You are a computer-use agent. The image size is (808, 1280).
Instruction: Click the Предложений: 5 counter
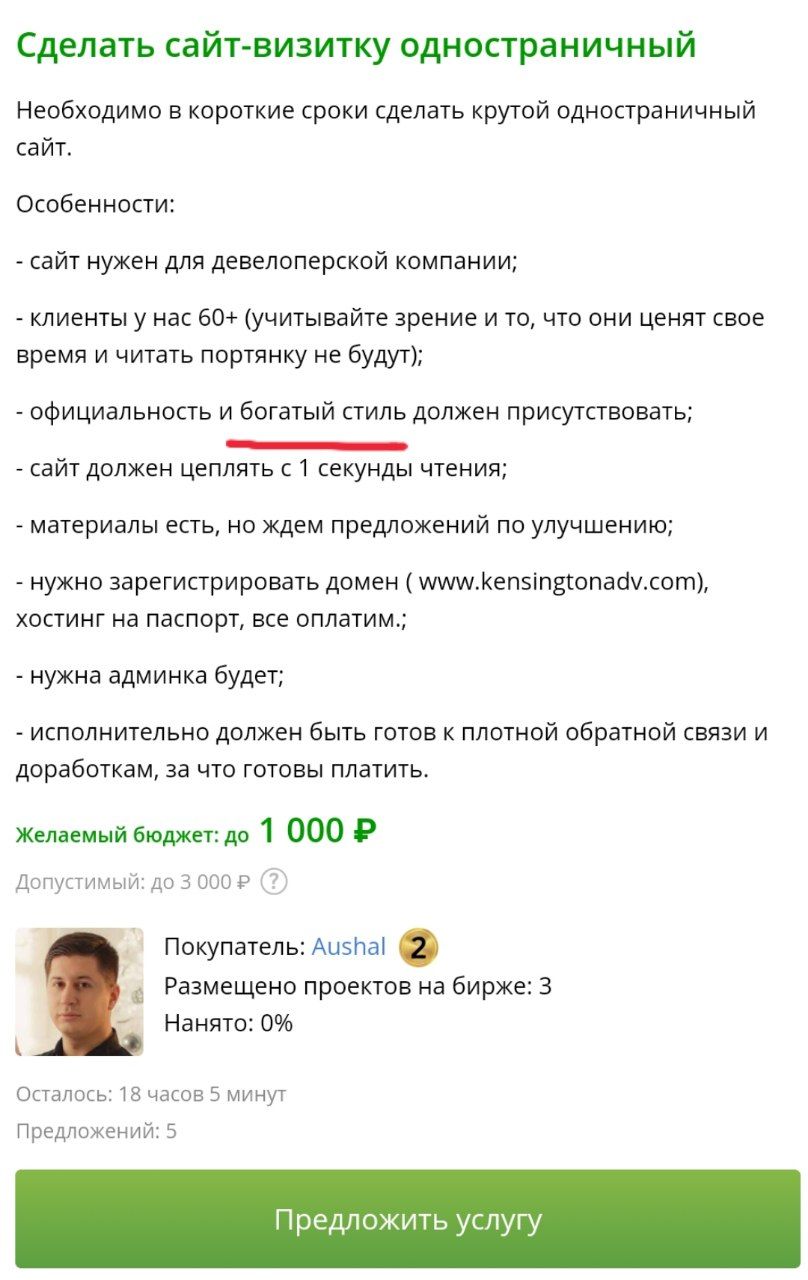(x=96, y=1131)
